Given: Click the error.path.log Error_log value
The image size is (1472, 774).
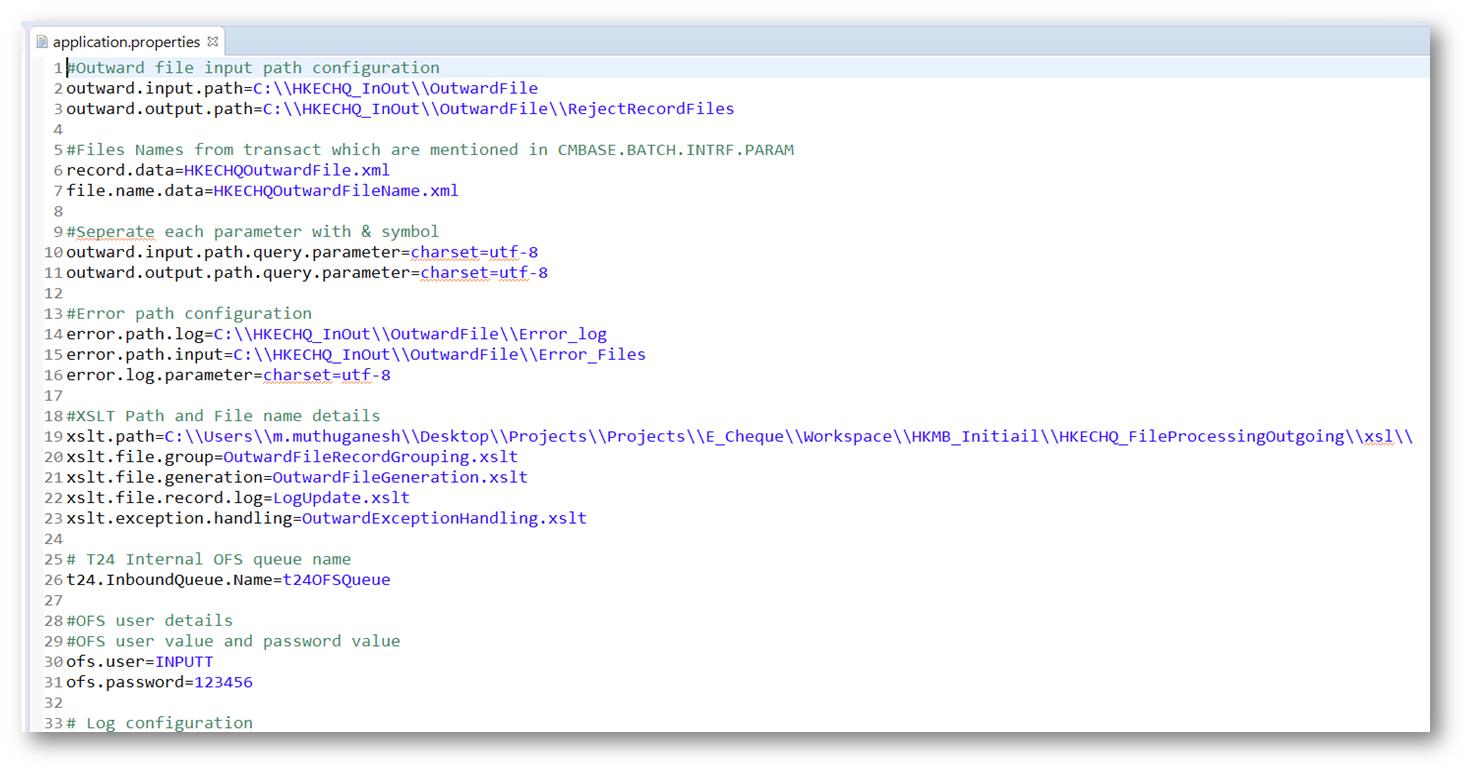Looking at the screenshot, I should pyautogui.click(x=410, y=334).
